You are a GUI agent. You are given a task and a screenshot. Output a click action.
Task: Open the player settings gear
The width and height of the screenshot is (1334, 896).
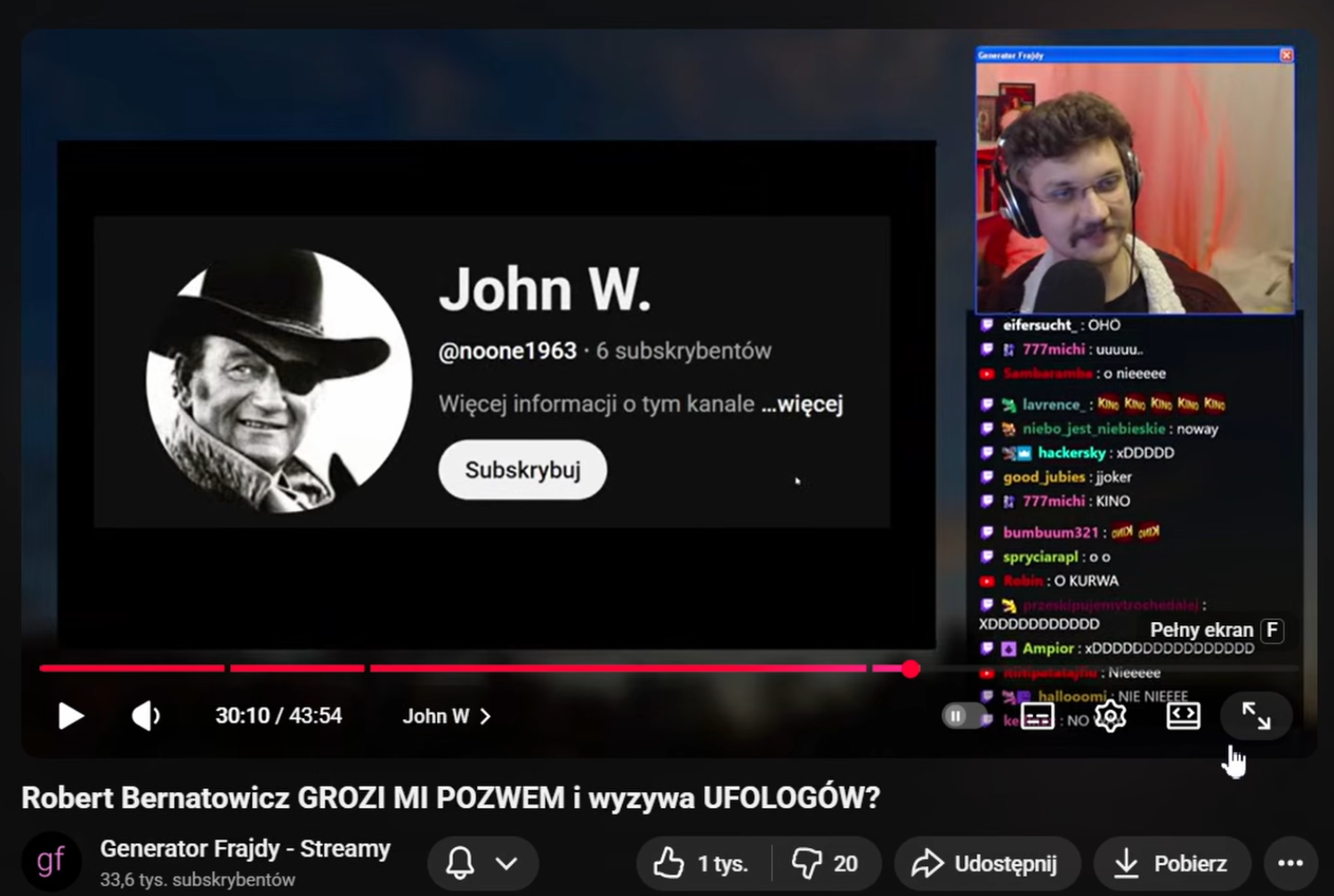tap(1110, 716)
